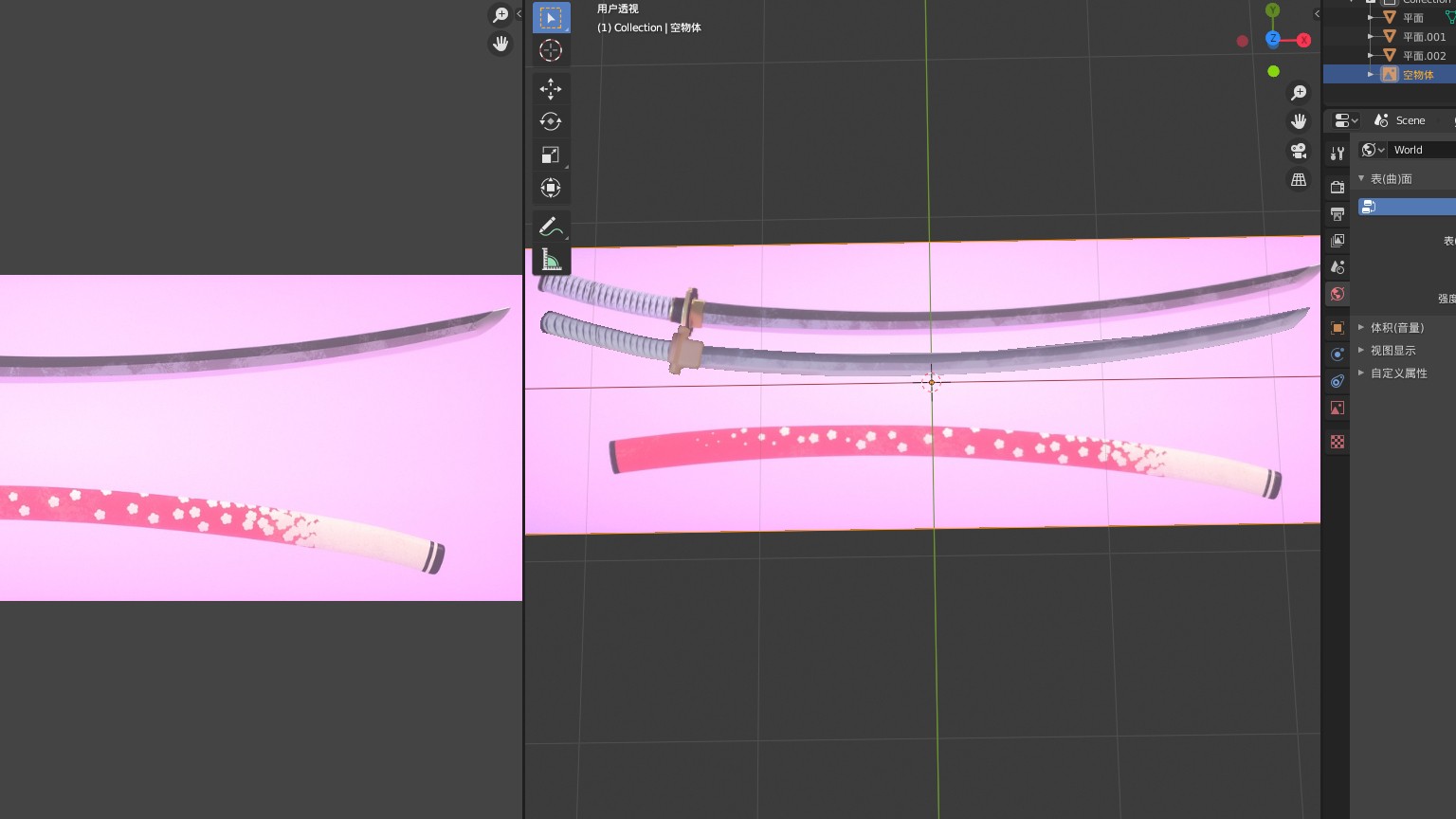Select the Annotate pencil tool
Image resolution: width=1456 pixels, height=819 pixels.
(550, 227)
